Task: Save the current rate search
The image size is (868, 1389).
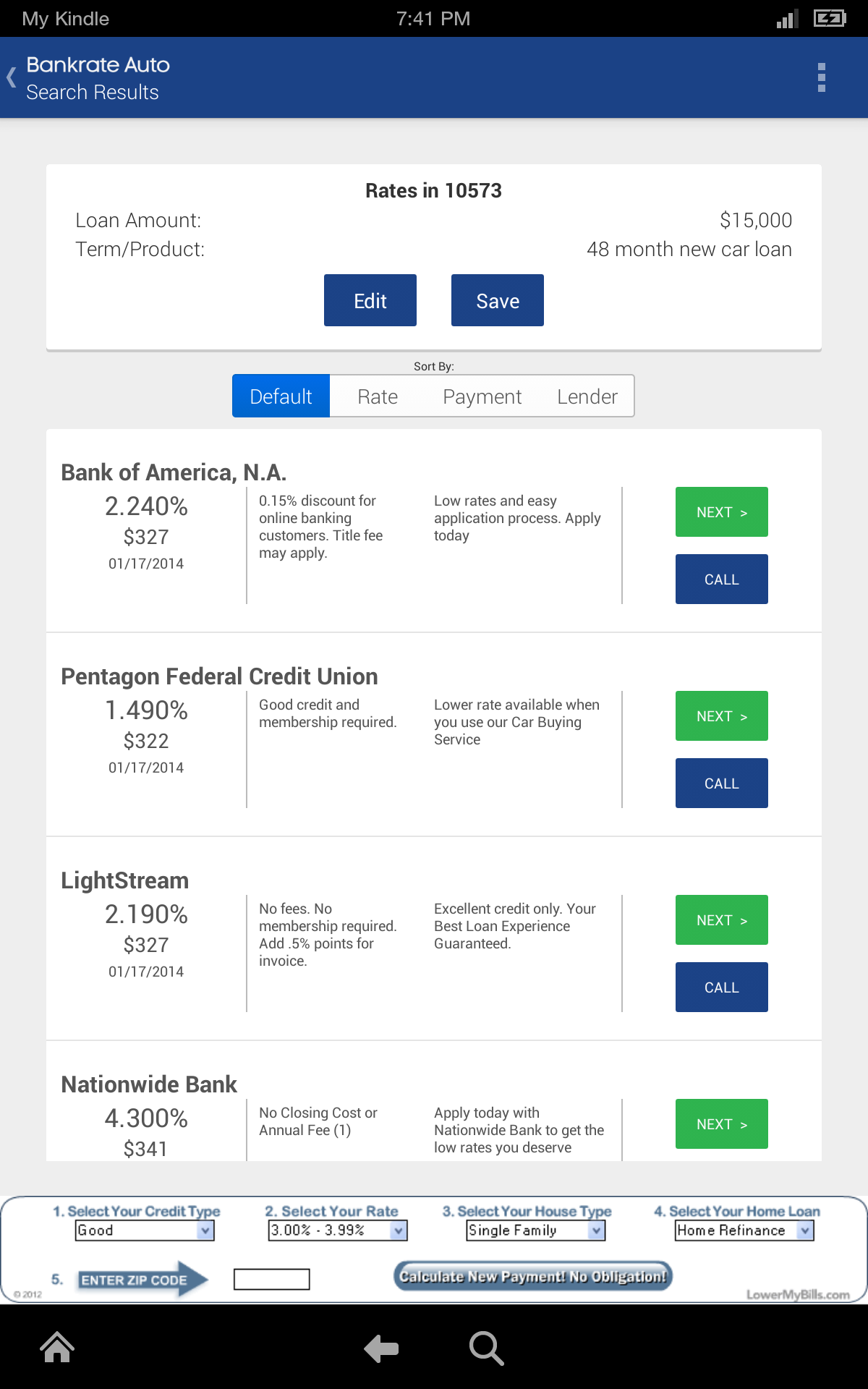Action: coord(498,300)
